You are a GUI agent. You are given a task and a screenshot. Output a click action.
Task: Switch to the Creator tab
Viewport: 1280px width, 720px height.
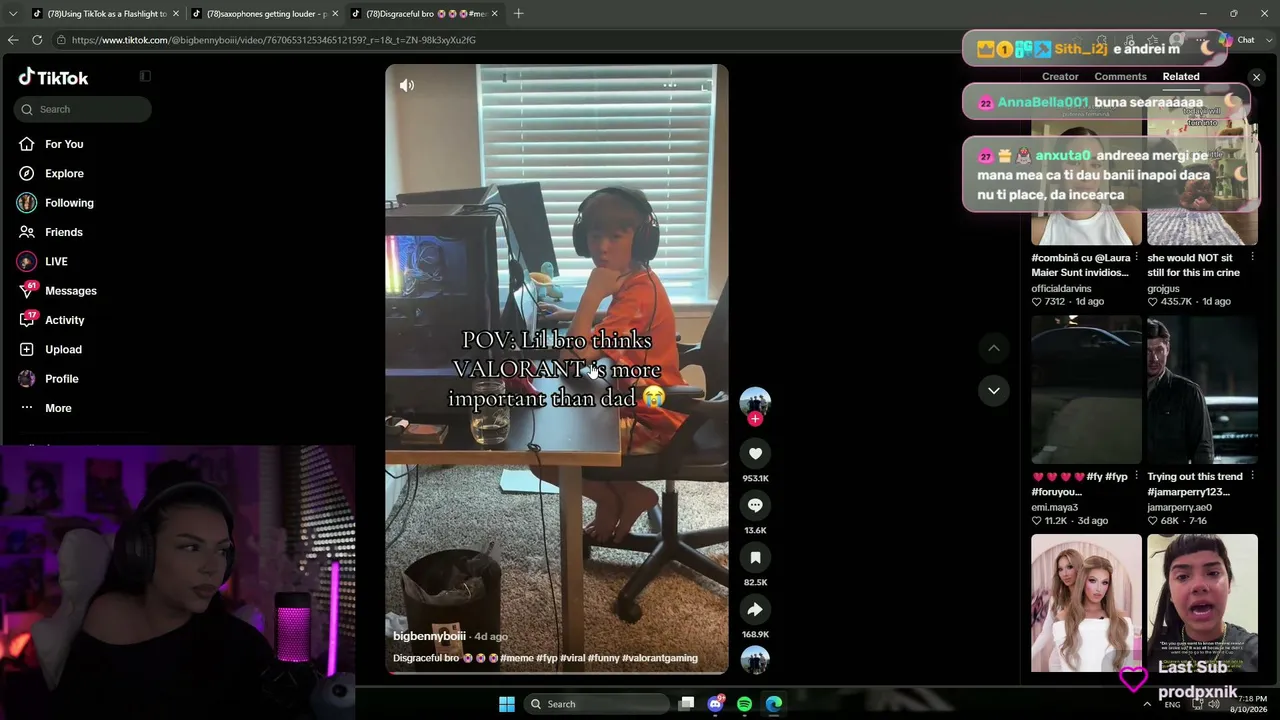(x=1060, y=76)
